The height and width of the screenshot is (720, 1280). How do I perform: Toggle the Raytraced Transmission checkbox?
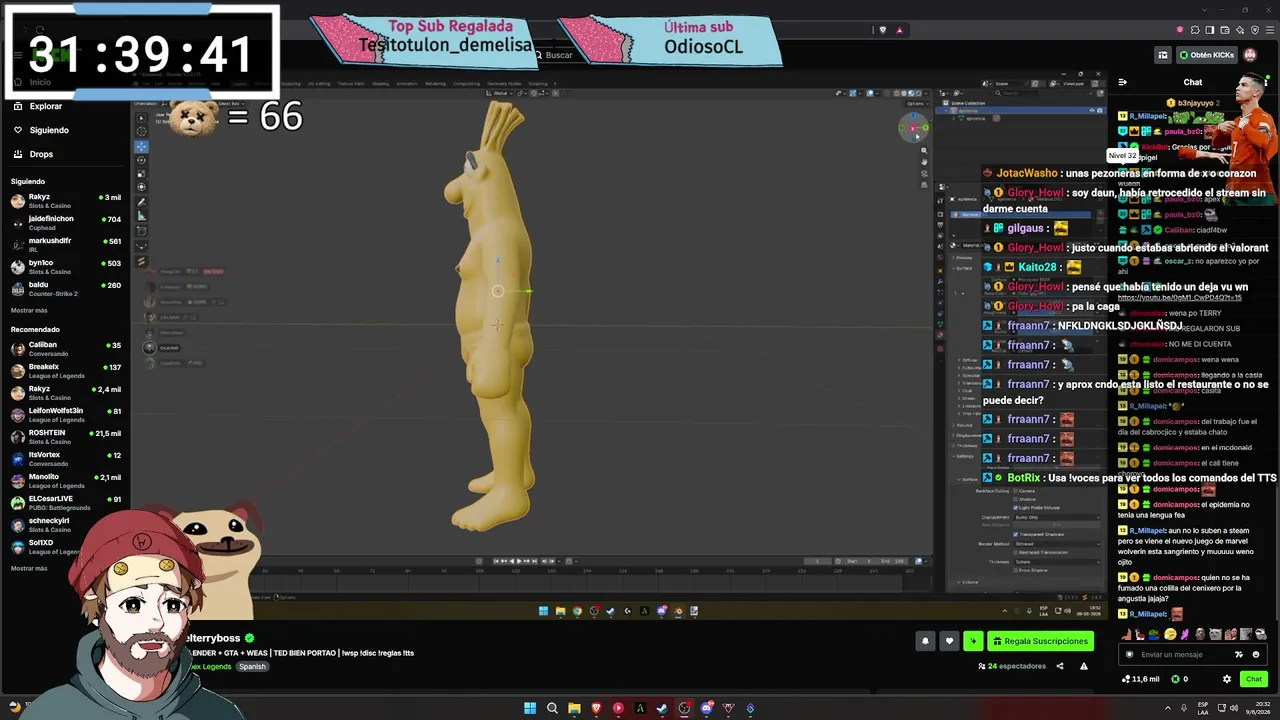1016,553
